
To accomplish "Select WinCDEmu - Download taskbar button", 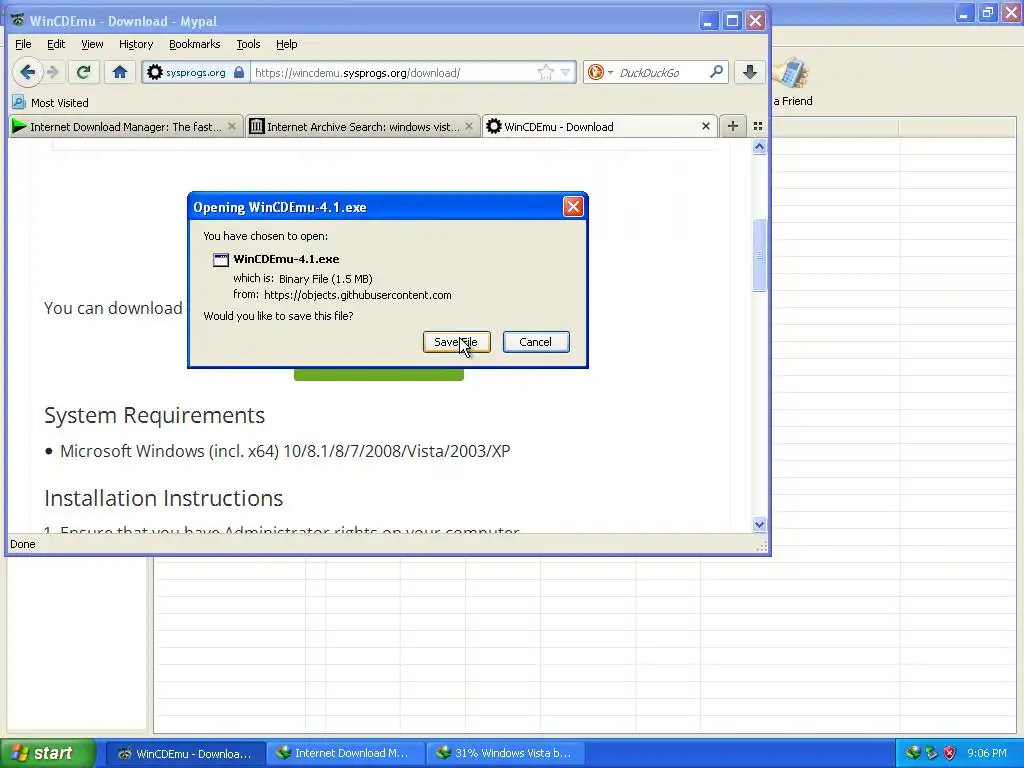I will click(185, 754).
